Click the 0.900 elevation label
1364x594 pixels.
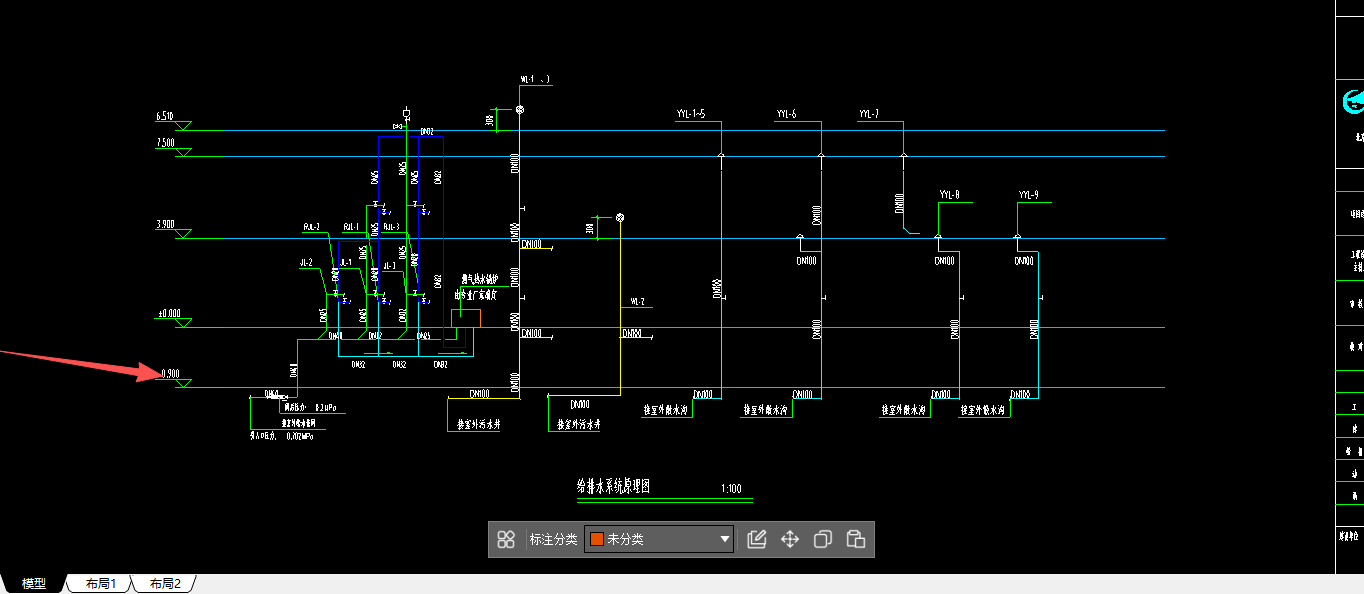click(x=170, y=374)
